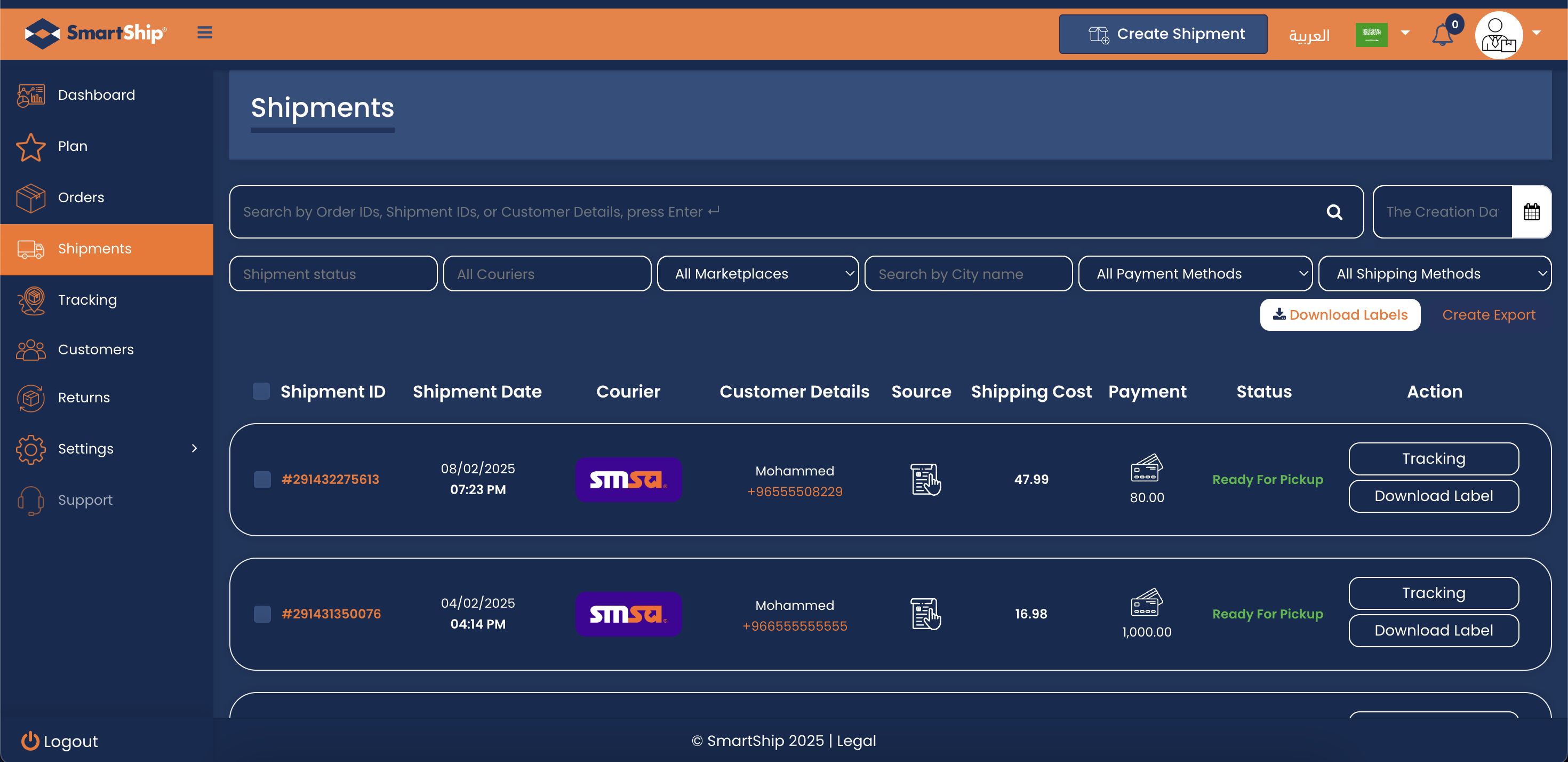Click source icon for shipment #291432275613
The height and width of the screenshot is (762, 1568).
925,479
